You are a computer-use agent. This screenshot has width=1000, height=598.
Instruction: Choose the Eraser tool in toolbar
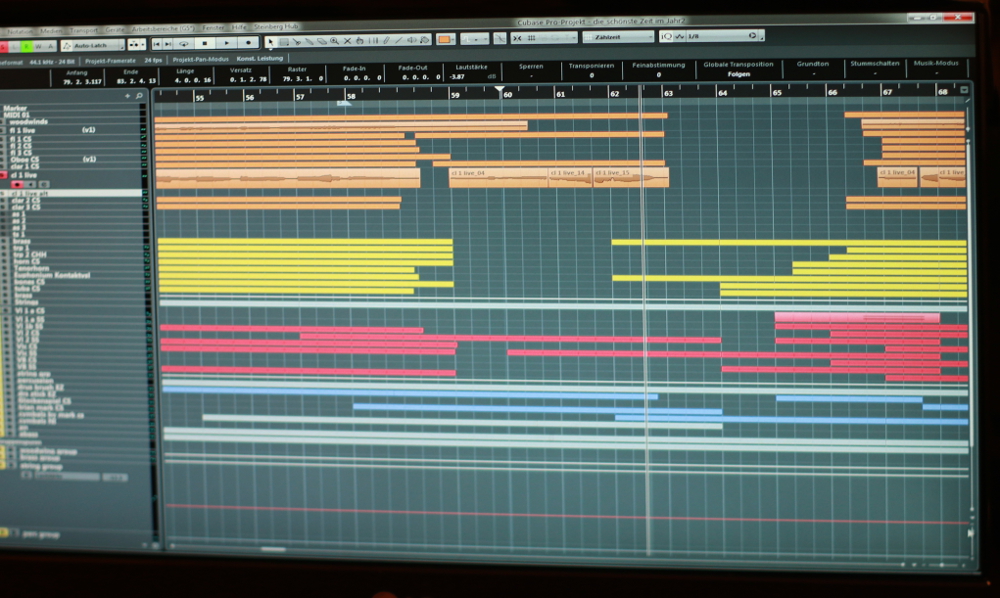click(321, 41)
